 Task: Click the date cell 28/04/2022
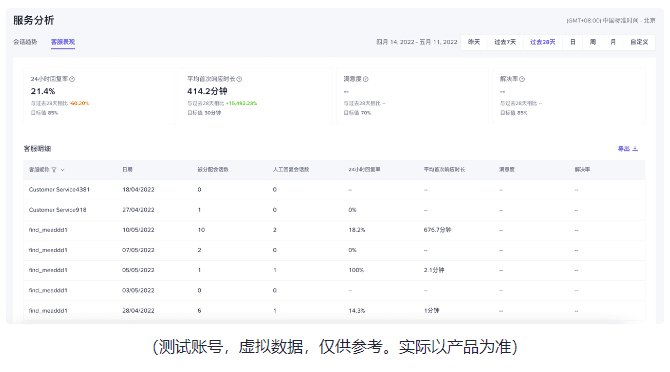point(138,310)
